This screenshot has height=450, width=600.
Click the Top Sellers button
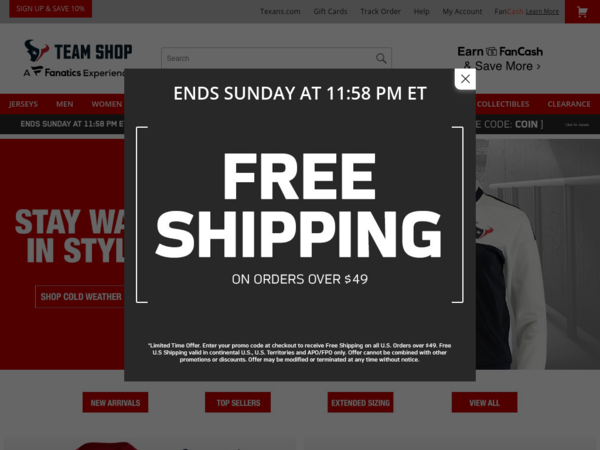click(238, 403)
